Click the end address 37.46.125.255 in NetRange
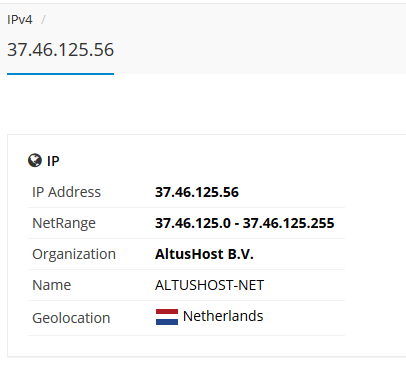 (288, 223)
